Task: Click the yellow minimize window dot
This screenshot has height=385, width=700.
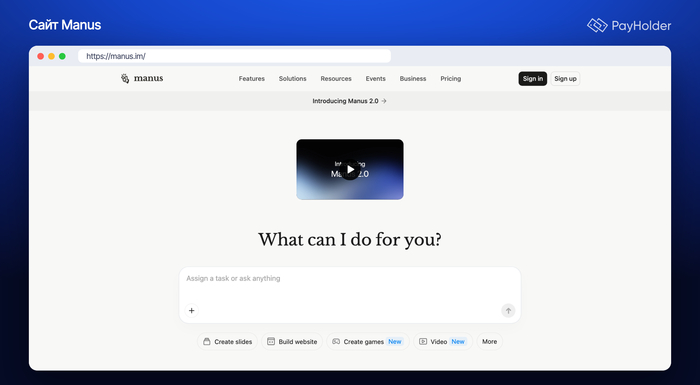Action: (51, 56)
